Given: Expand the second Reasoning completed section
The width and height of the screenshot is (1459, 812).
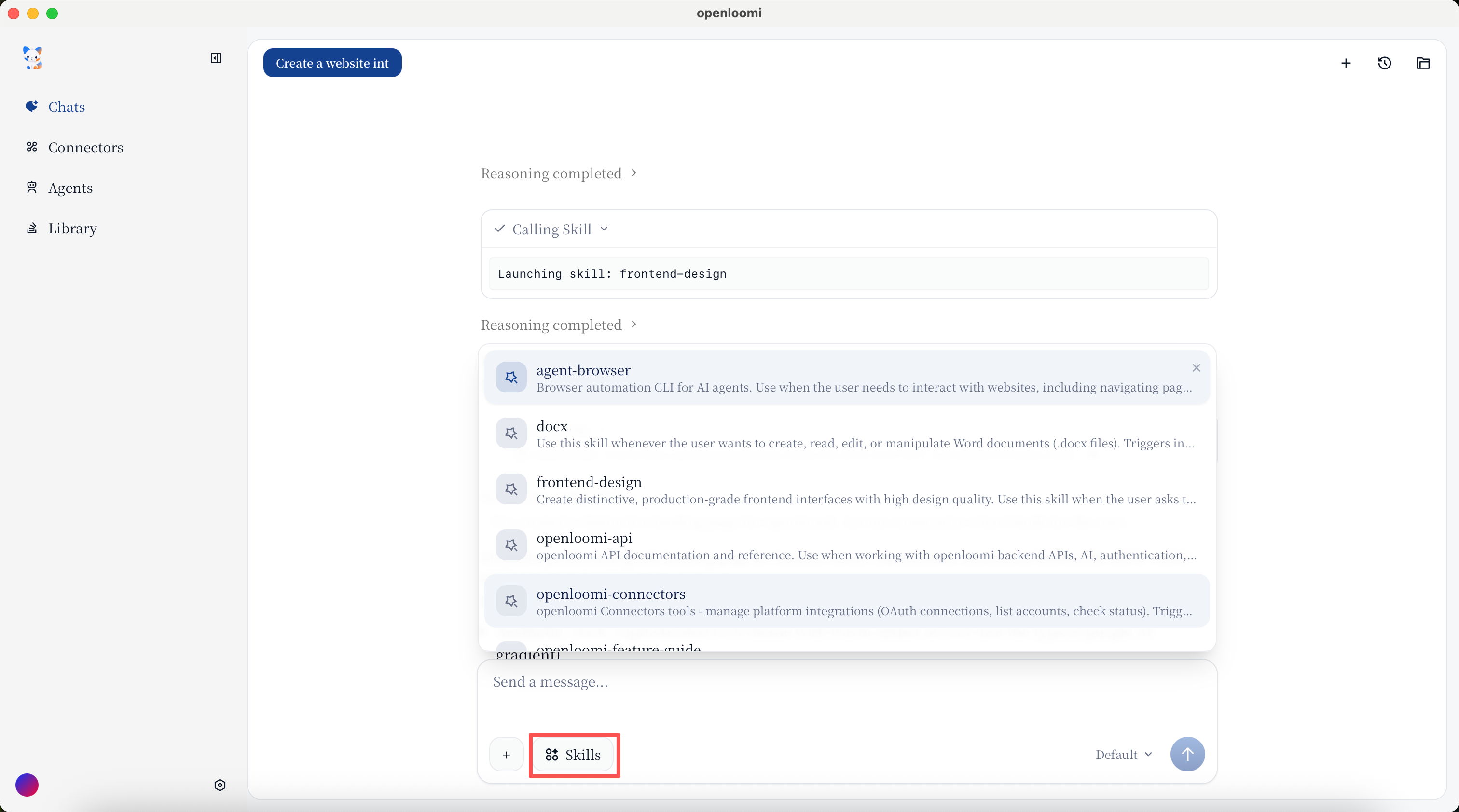Looking at the screenshot, I should pyautogui.click(x=559, y=325).
